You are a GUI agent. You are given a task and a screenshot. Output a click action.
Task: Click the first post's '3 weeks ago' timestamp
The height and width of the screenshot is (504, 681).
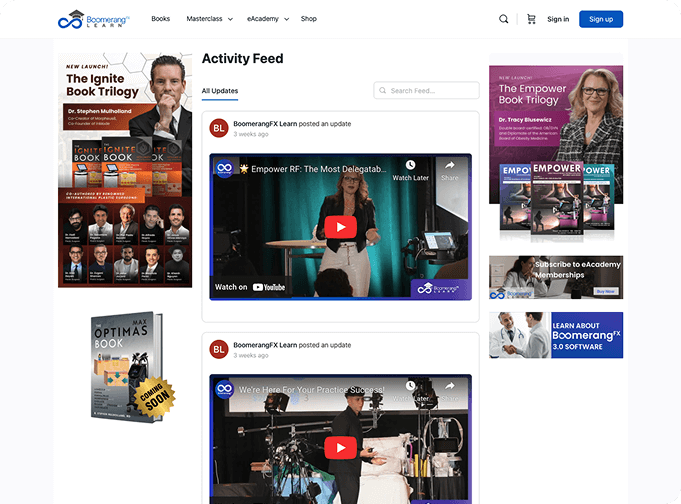coord(251,134)
